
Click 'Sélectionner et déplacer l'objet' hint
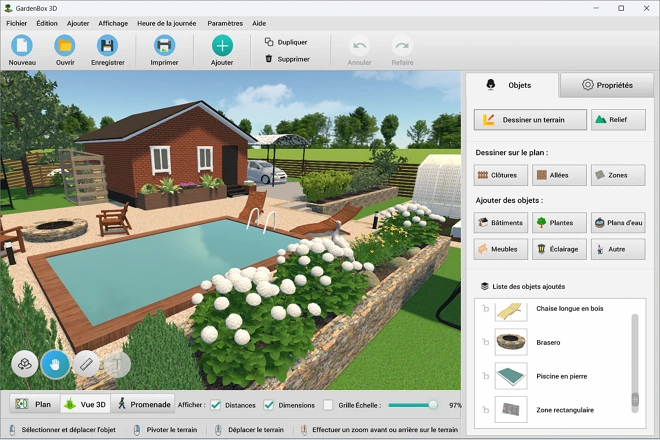pyautogui.click(x=69, y=430)
